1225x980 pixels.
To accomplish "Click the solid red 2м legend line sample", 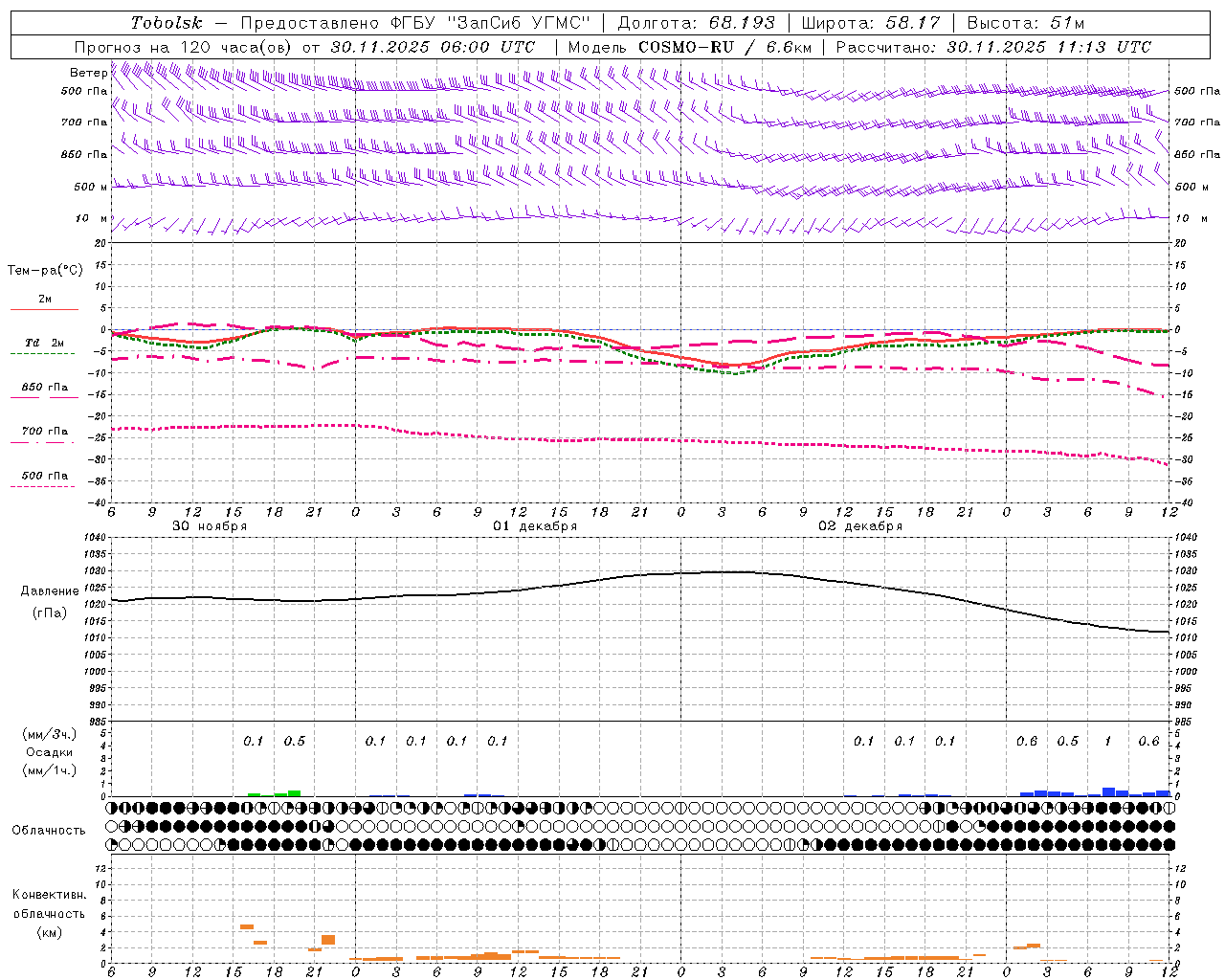I will pyautogui.click(x=44, y=309).
